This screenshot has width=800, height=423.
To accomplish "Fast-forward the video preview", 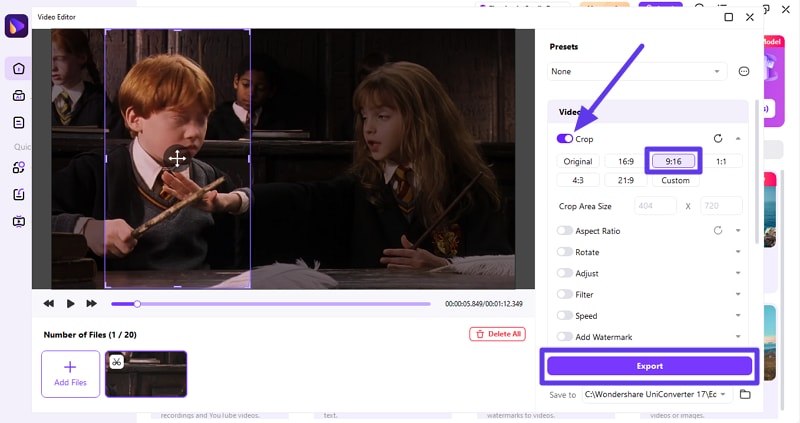I will (x=91, y=304).
